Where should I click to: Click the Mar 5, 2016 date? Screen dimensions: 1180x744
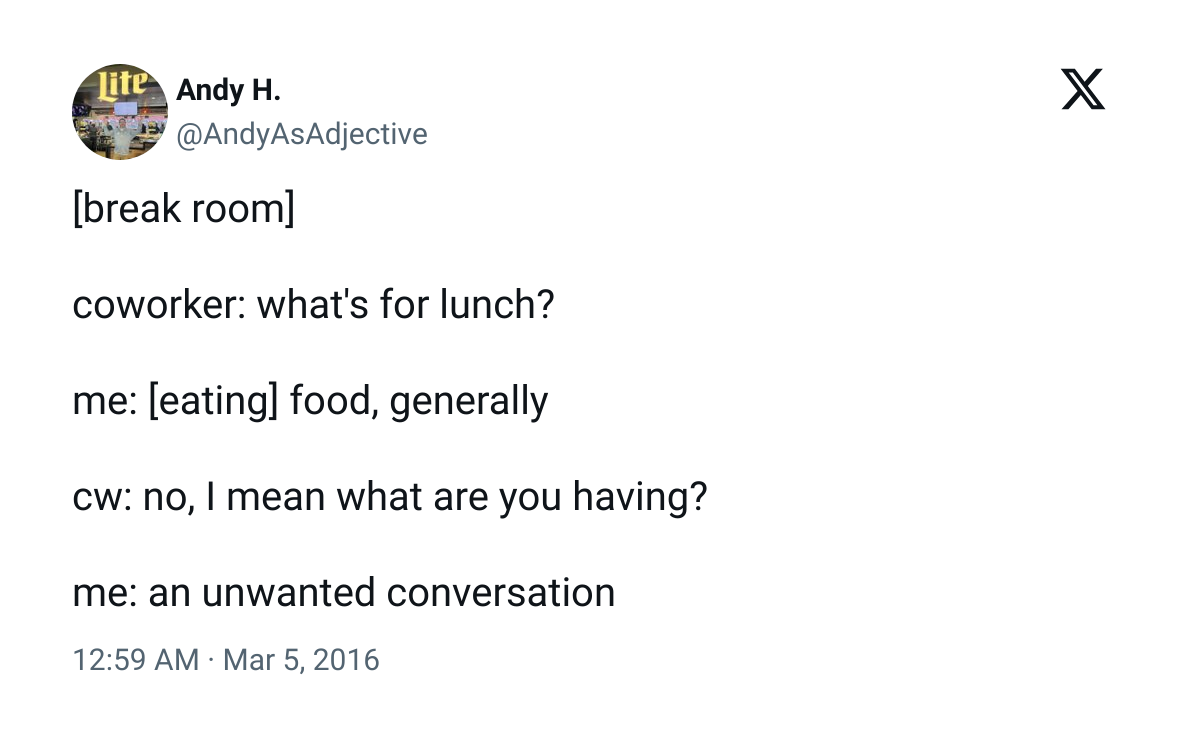[x=301, y=660]
